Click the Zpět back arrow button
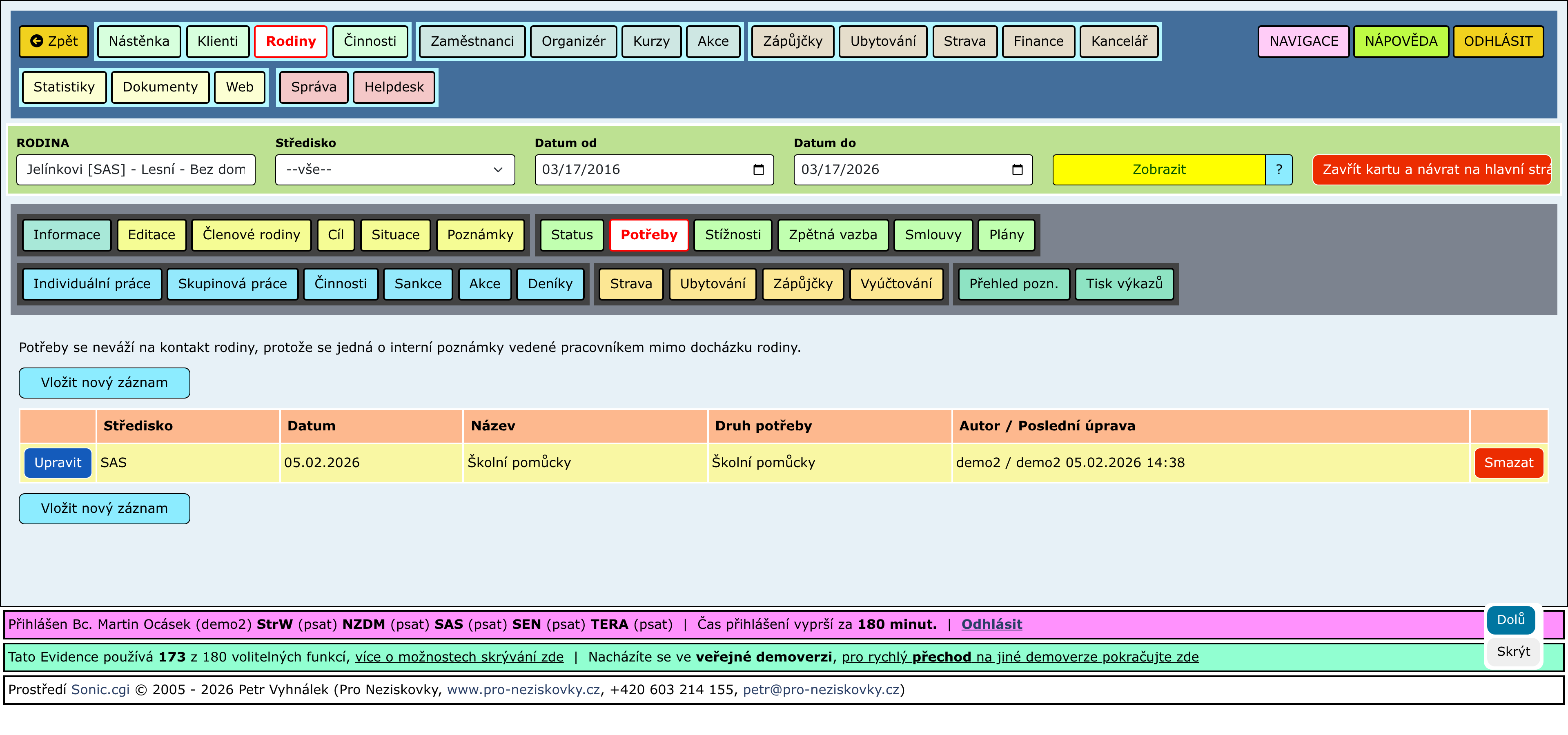 click(x=53, y=41)
